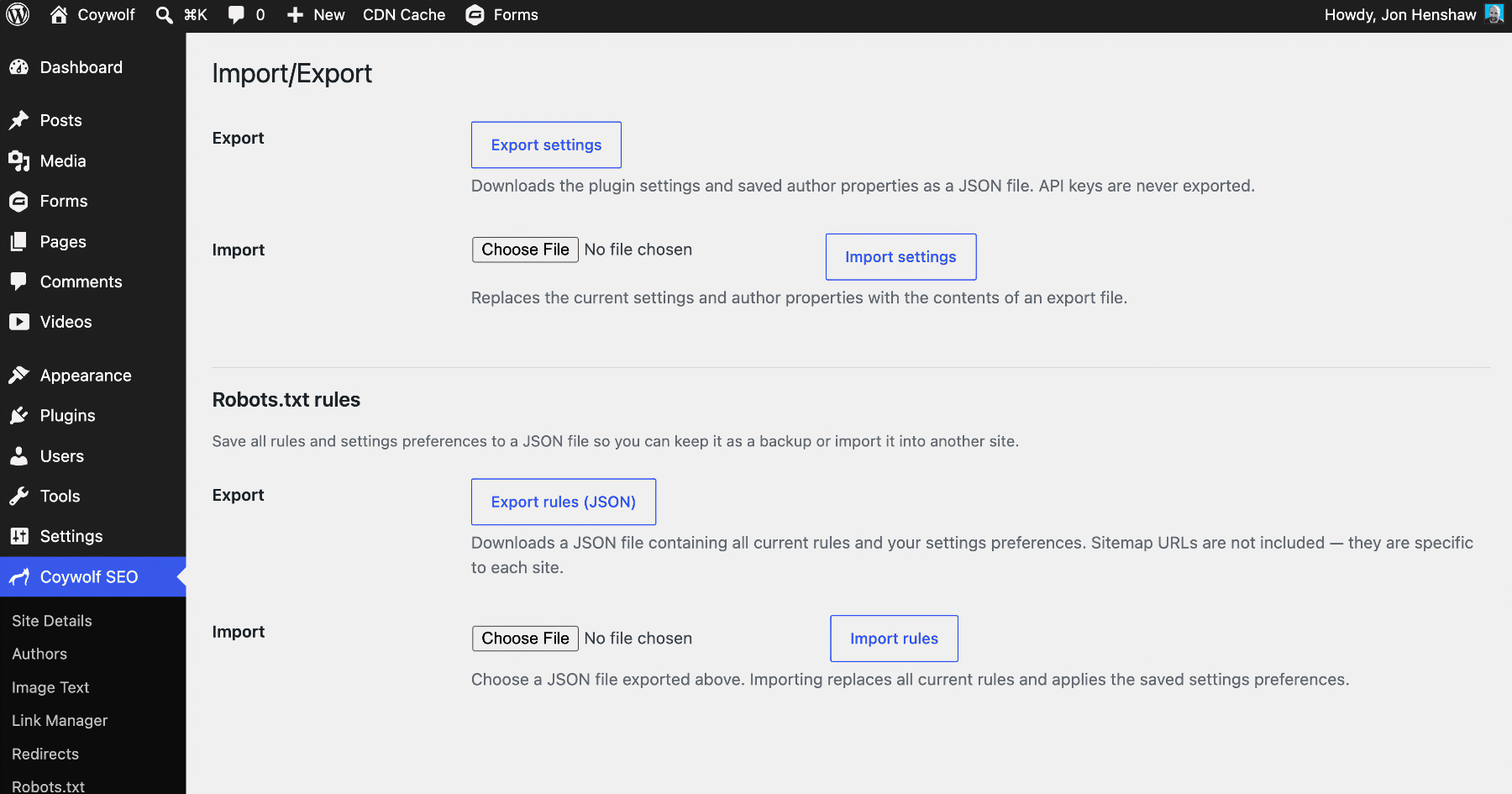Click the ⌘K search shortcut label
Image resolution: width=1512 pixels, height=794 pixels.
[196, 15]
